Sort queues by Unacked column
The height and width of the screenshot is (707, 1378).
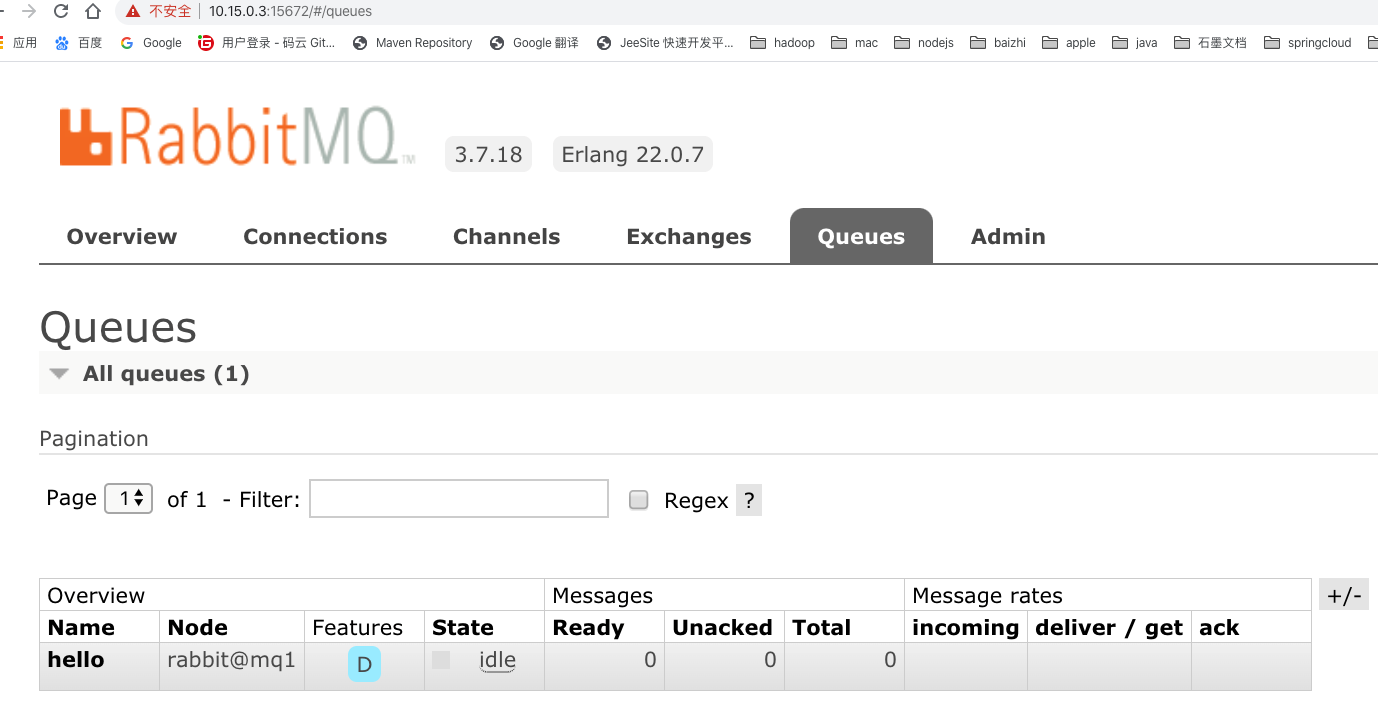722,628
